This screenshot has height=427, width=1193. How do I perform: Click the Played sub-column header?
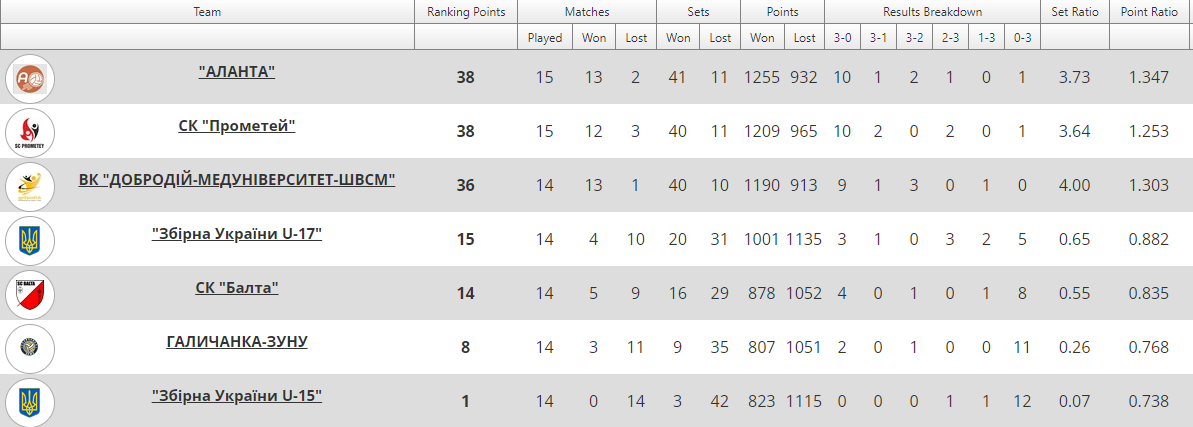click(x=545, y=37)
